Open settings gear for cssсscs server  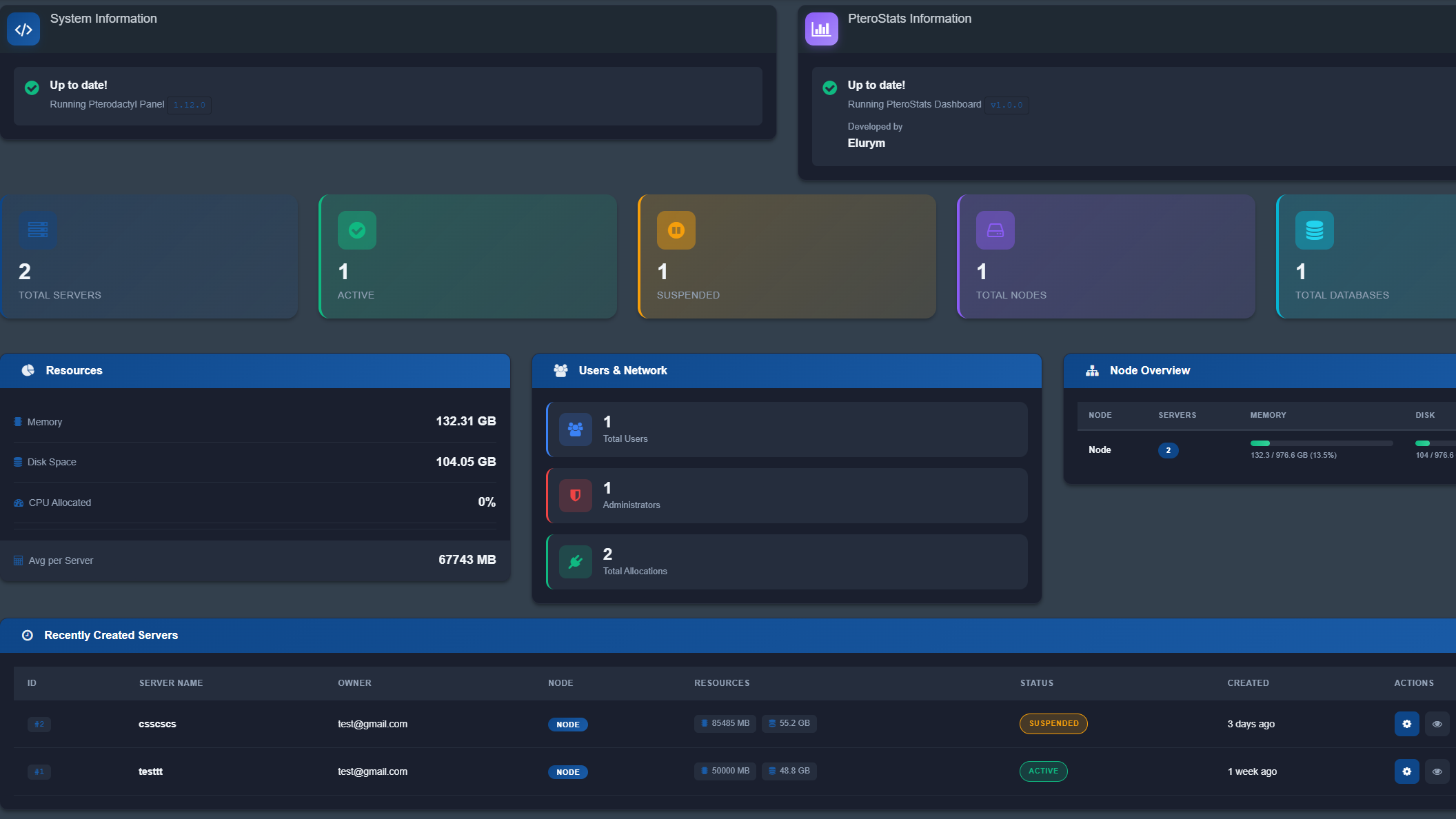click(1406, 724)
